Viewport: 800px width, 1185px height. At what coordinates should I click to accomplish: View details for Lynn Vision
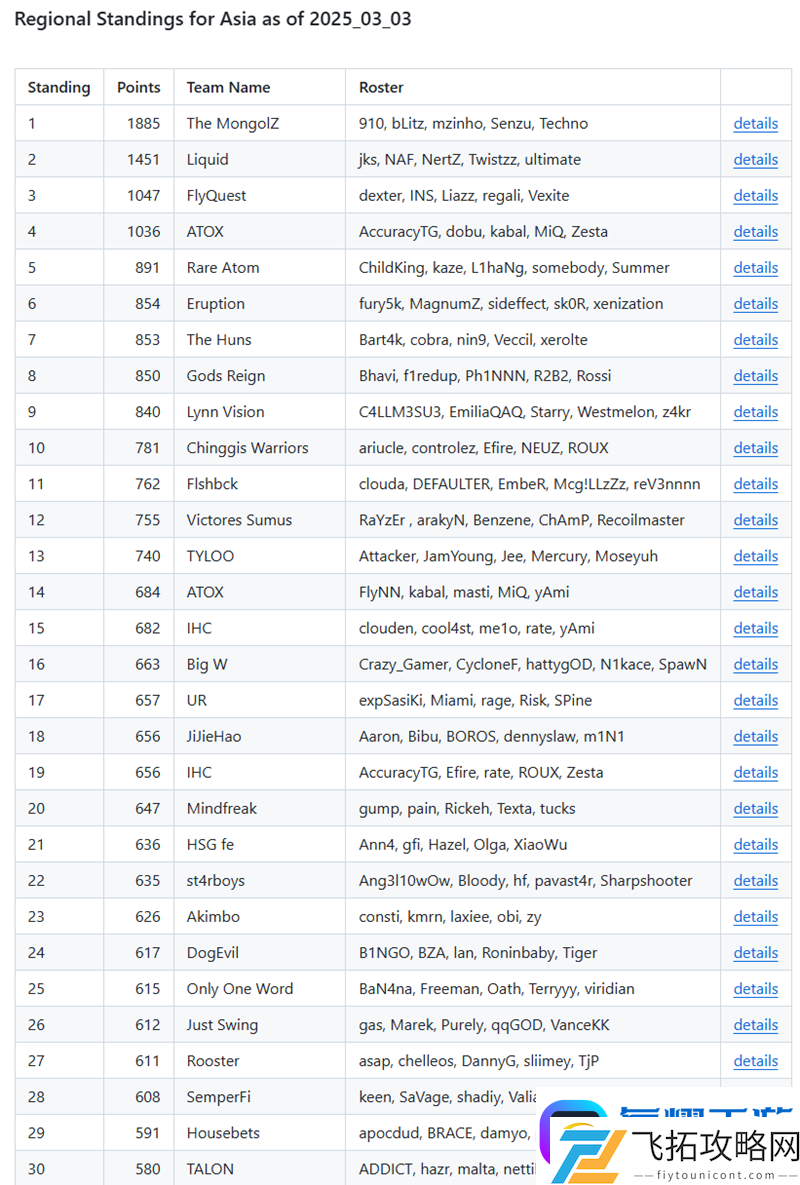(755, 412)
